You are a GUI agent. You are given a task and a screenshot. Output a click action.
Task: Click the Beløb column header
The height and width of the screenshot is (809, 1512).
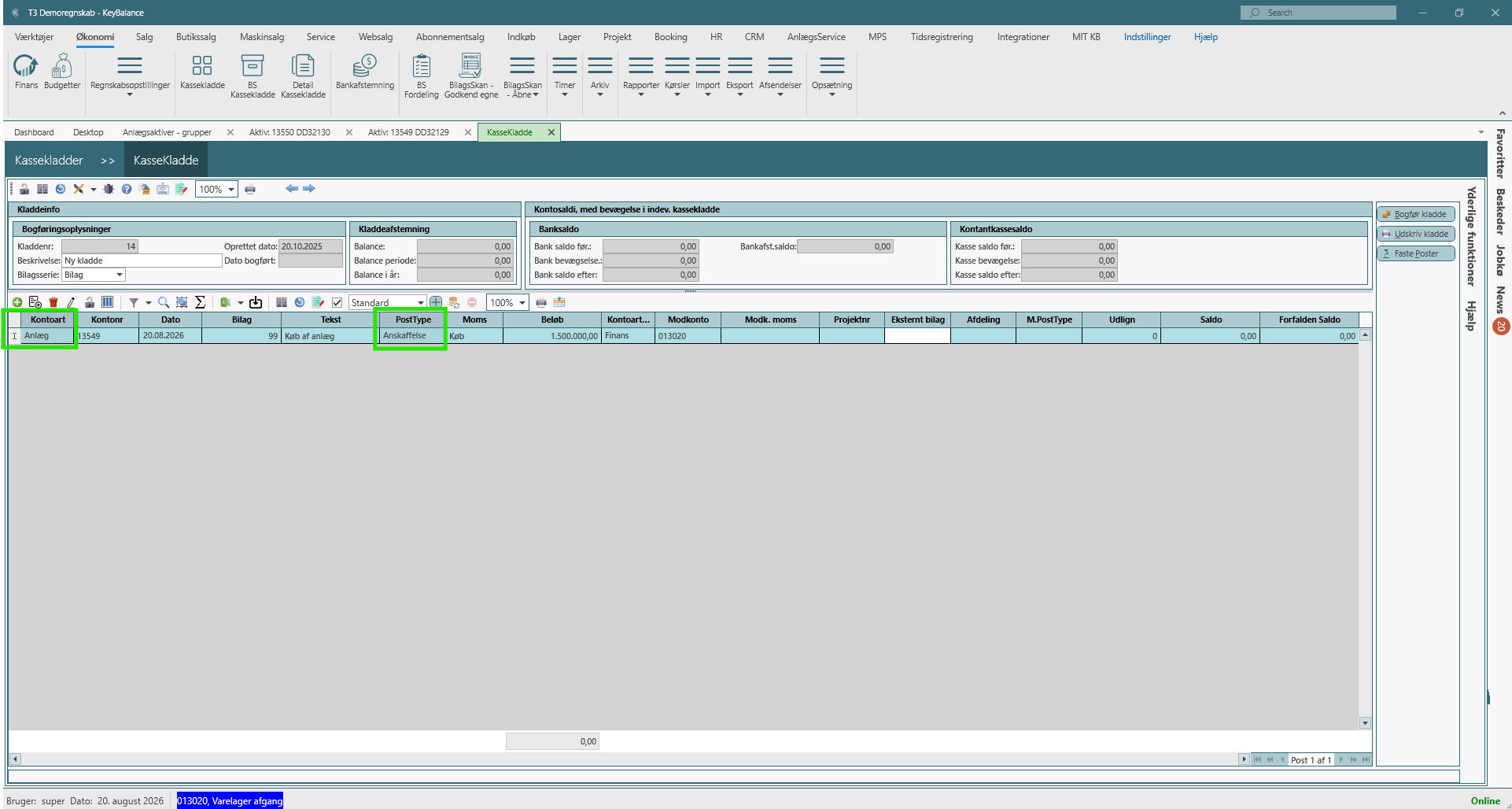(x=552, y=320)
